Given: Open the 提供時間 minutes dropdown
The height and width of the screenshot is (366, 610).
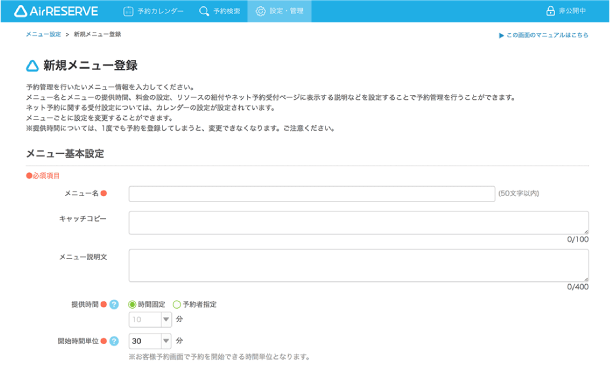Looking at the screenshot, I should click(x=150, y=319).
